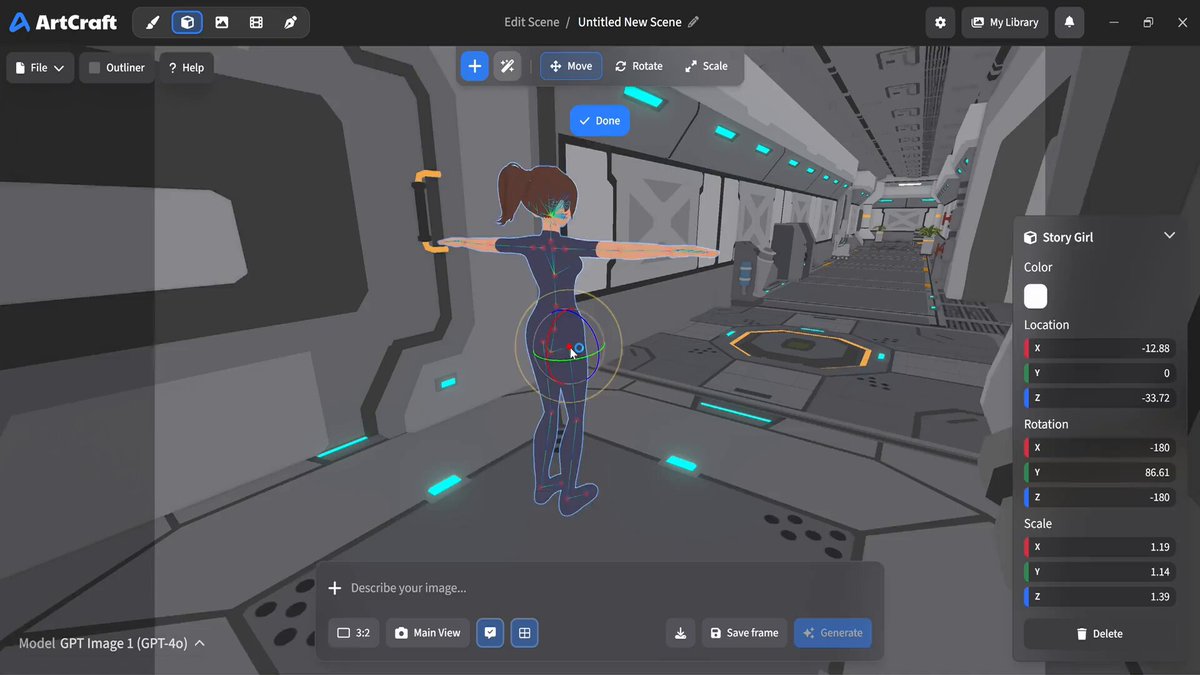Select the pen nib edit mode icon
The width and height of the screenshot is (1200, 675).
[290, 22]
